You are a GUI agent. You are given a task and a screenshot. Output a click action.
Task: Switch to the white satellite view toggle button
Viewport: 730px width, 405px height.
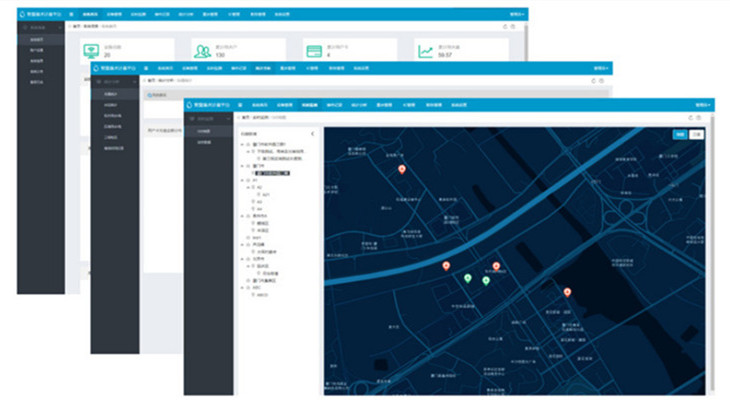(696, 133)
